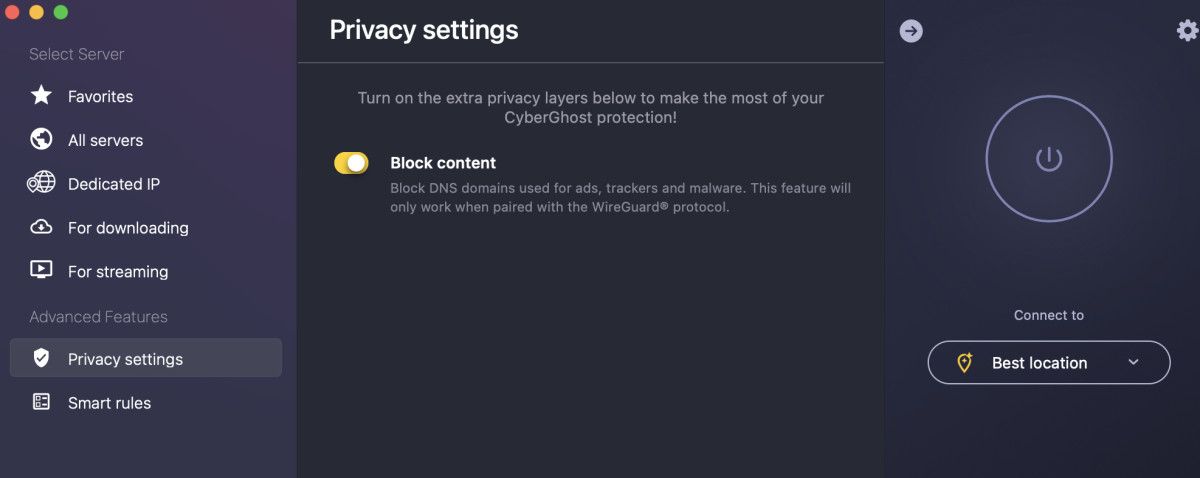Open settings with the gear icon
The width and height of the screenshot is (1200, 478).
pyautogui.click(x=1187, y=30)
